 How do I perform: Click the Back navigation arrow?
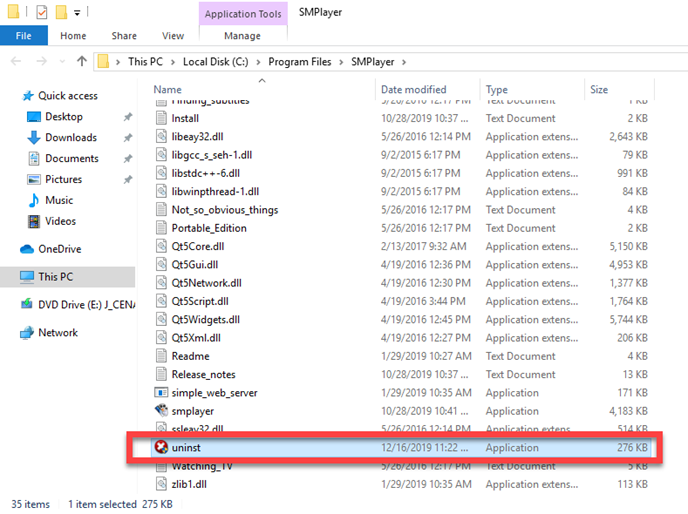click(x=16, y=61)
